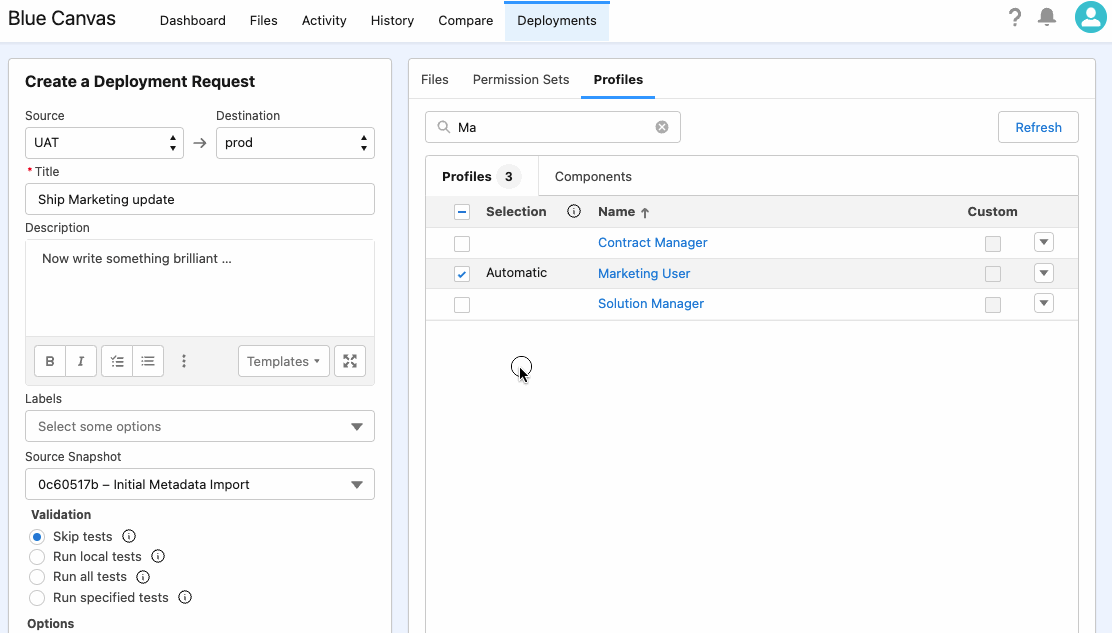
Task: Open Marketing User row actions dropdown
Action: tap(1044, 273)
